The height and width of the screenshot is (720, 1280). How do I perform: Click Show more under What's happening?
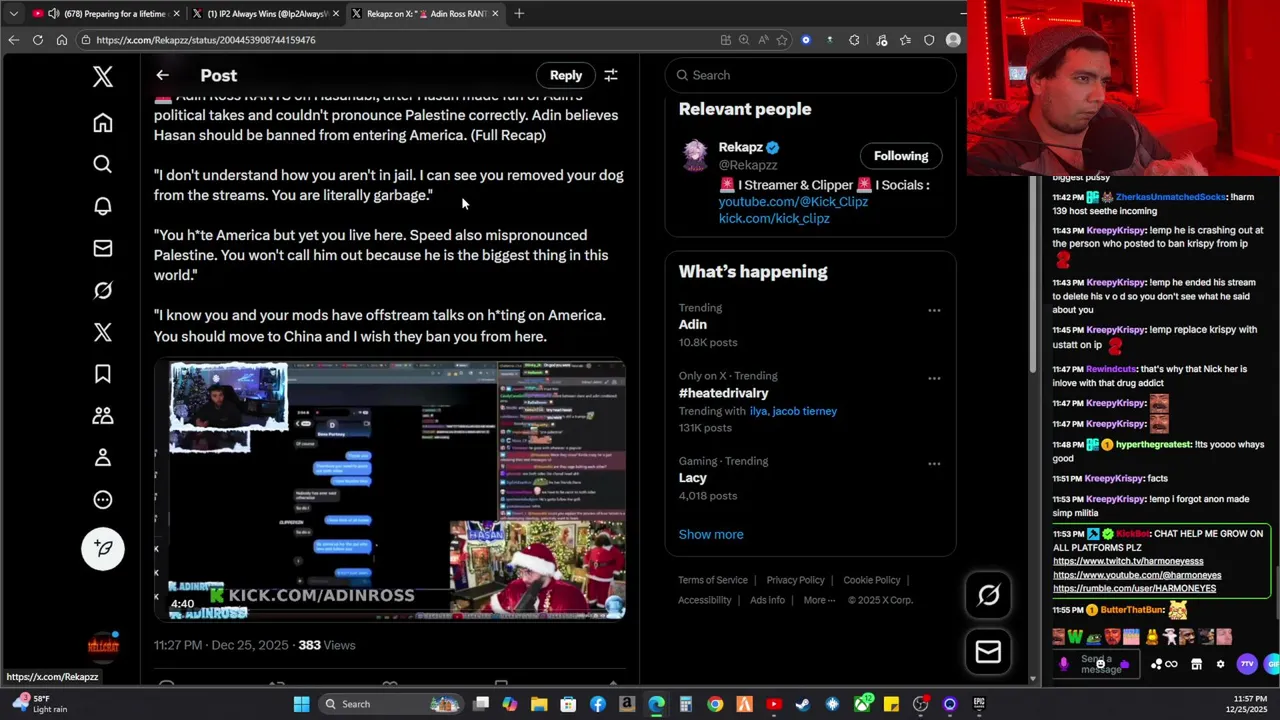(711, 534)
